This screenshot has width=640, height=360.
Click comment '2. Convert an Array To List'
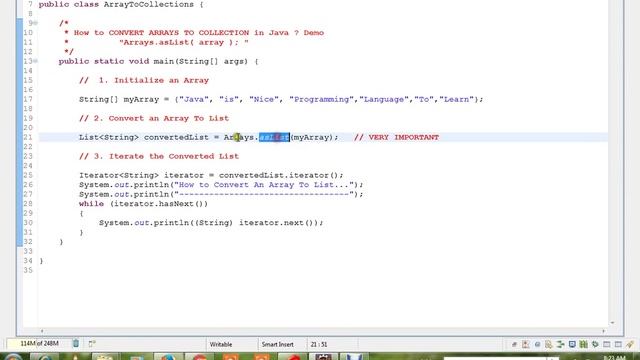coord(154,118)
